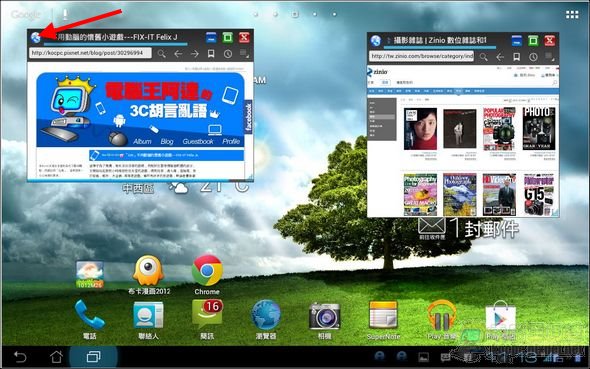Tap globe icon of the FIX-IT browser window
This screenshot has width=590, height=369.
(x=36, y=37)
